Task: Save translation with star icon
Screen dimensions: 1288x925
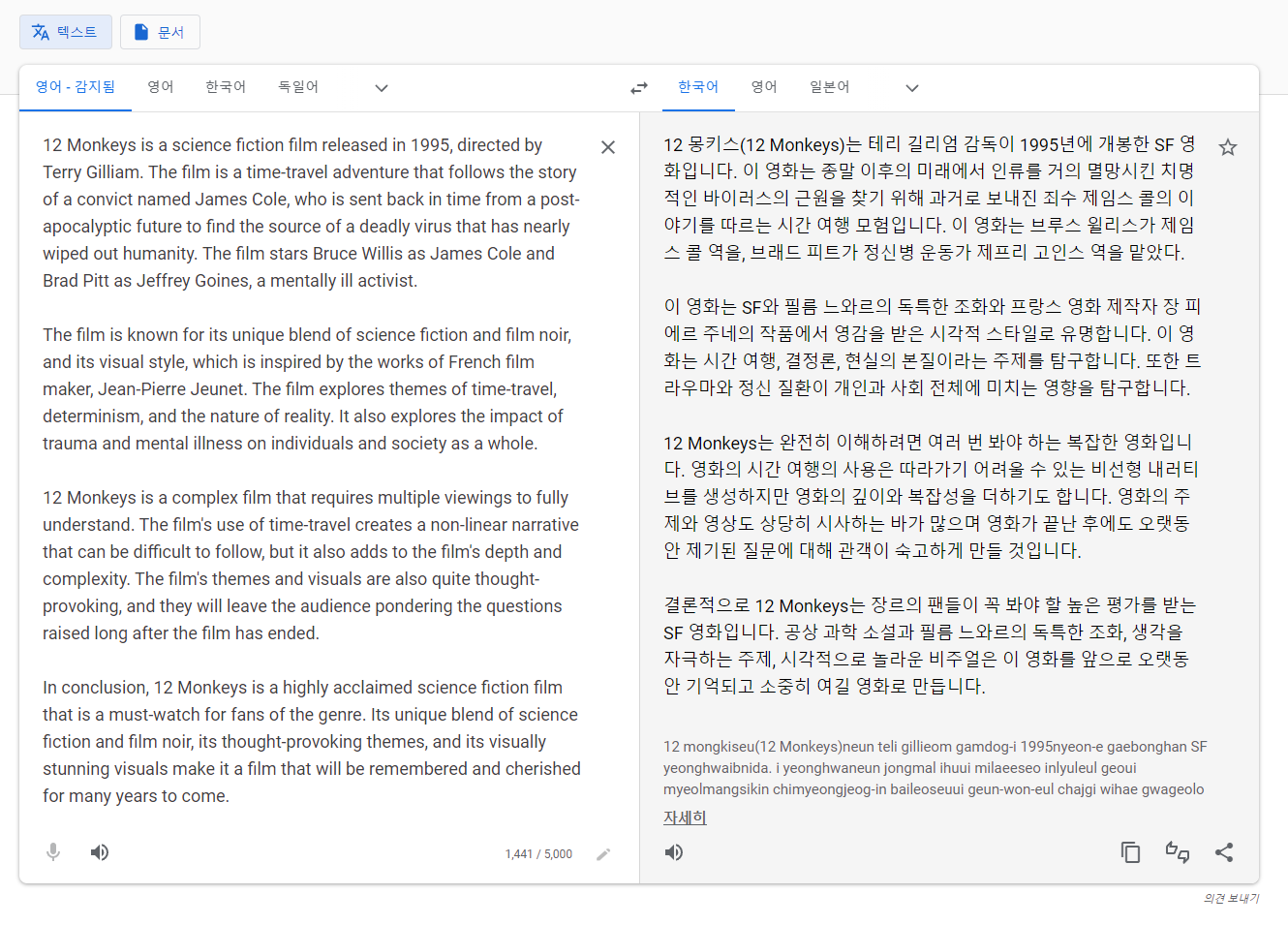Action: tap(1228, 147)
